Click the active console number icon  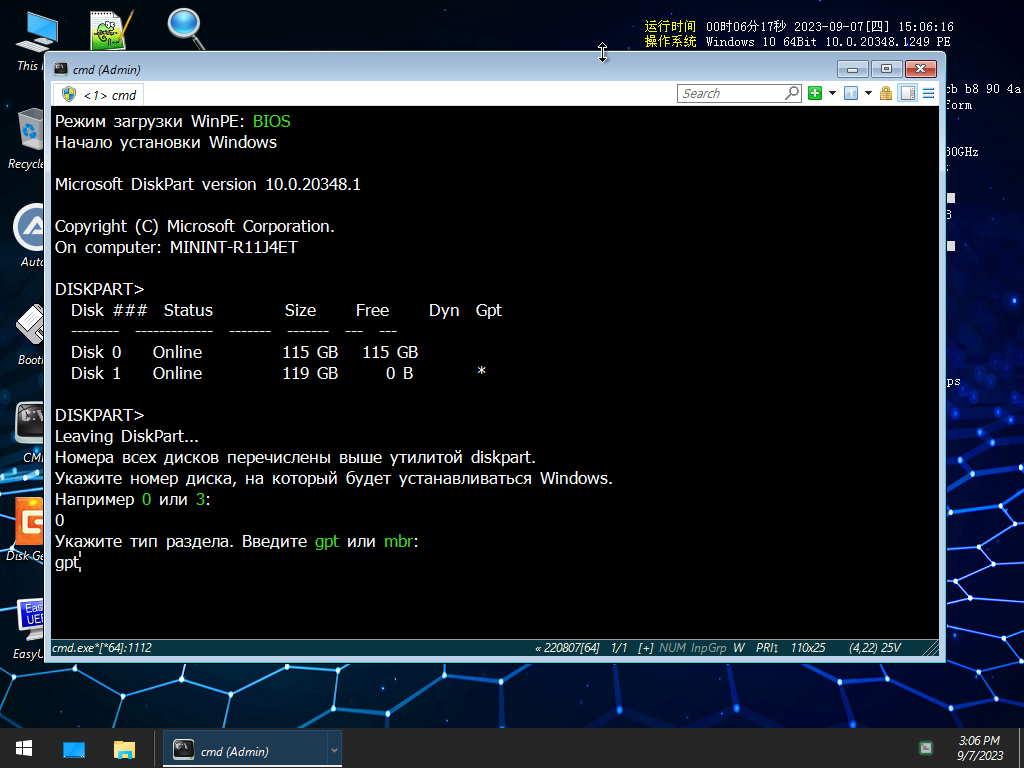tap(850, 93)
